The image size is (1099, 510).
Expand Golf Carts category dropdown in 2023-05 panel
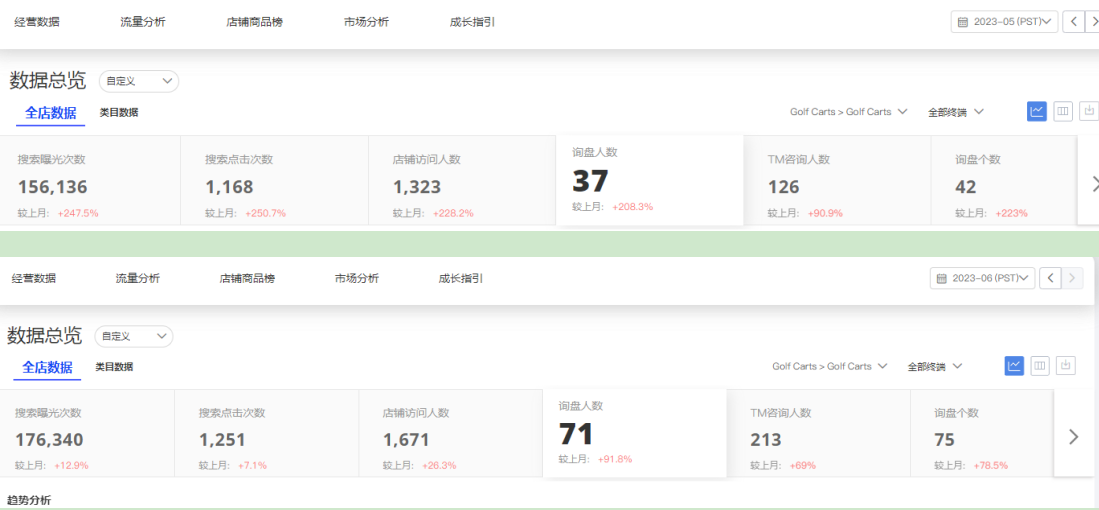tap(848, 112)
